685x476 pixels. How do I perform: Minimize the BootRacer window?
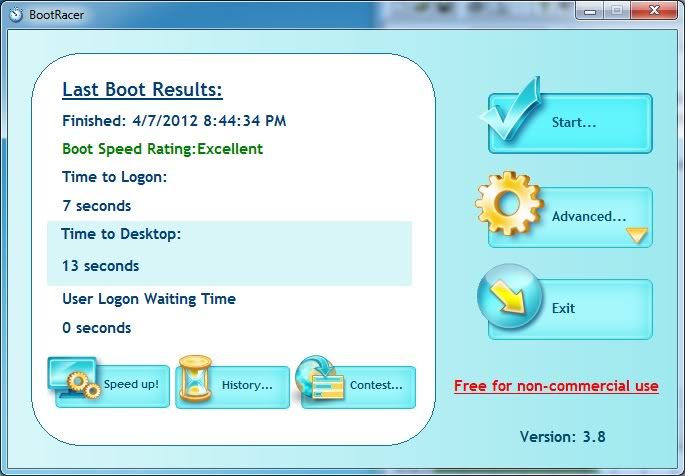(x=590, y=10)
